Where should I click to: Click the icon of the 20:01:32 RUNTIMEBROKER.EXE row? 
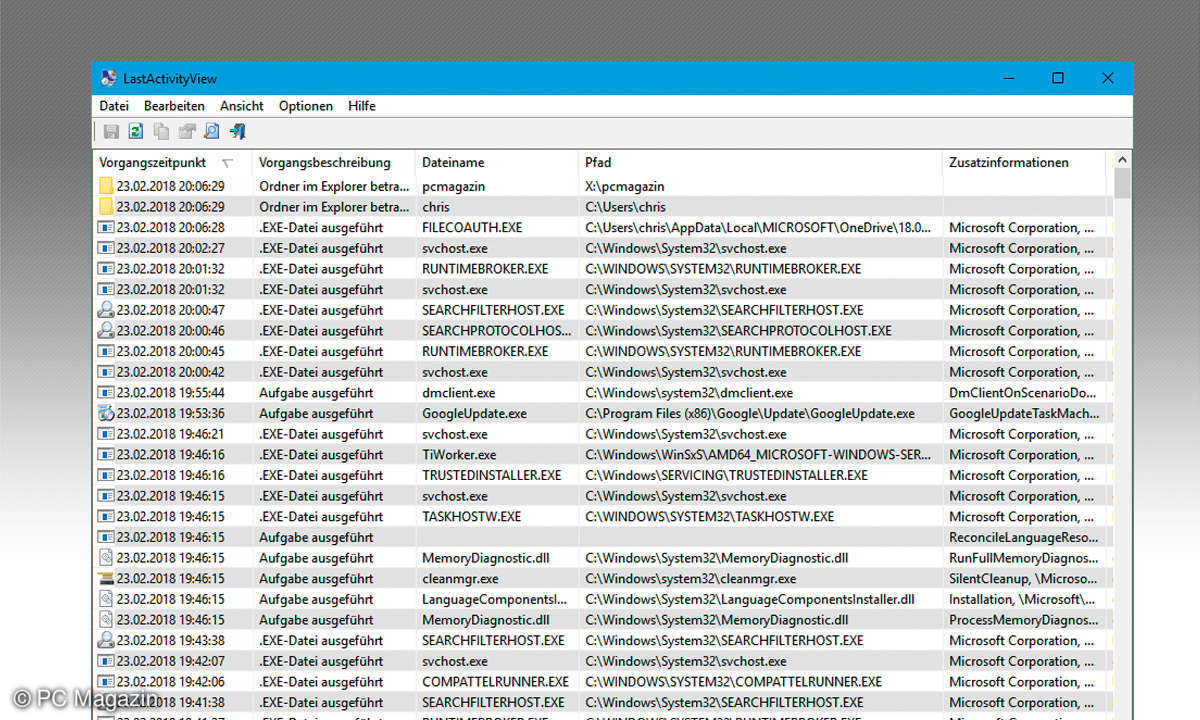point(106,269)
